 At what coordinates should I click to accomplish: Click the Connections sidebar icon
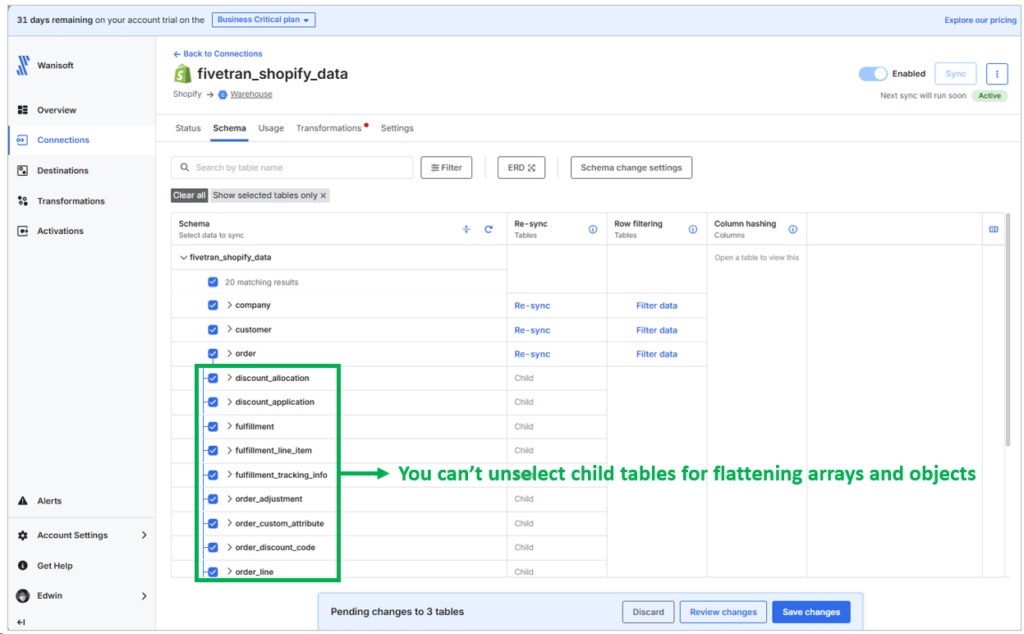pyautogui.click(x=22, y=140)
